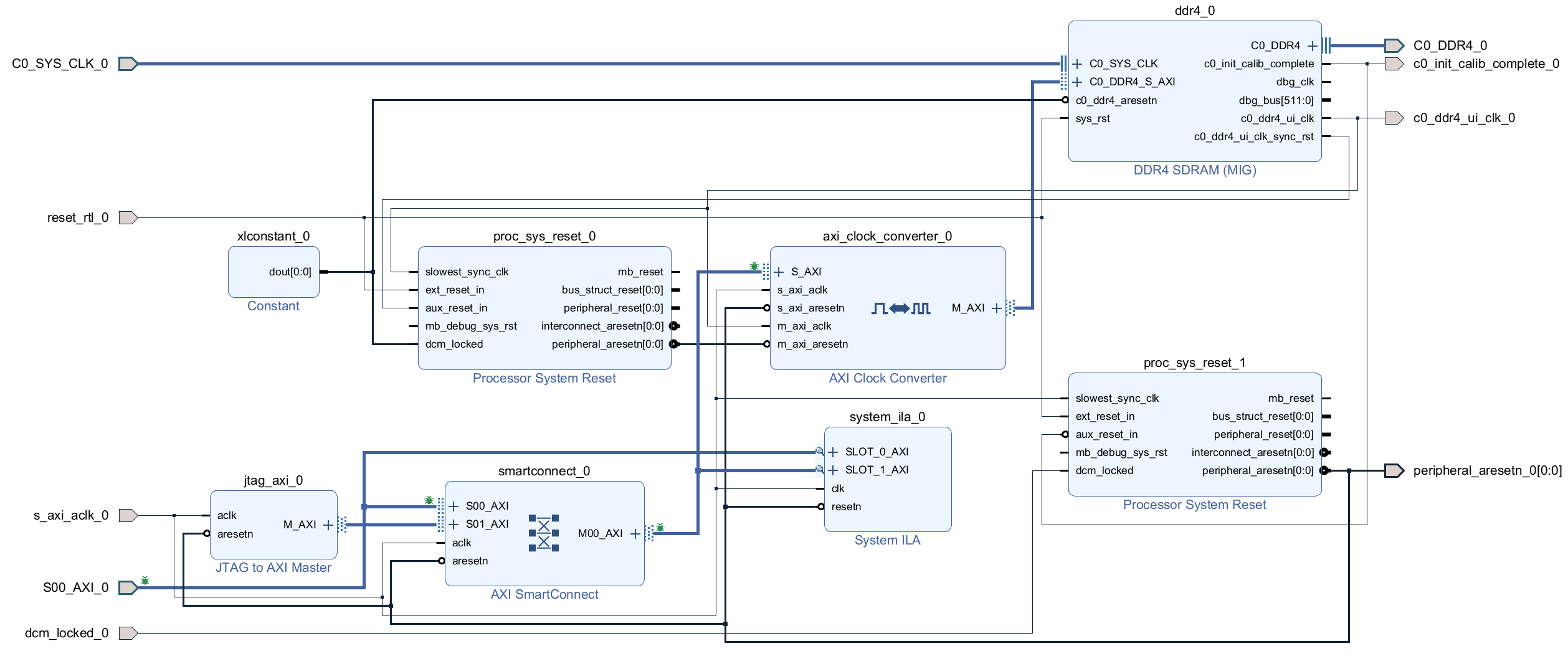Image resolution: width=1568 pixels, height=656 pixels.
Task: Click the magnifier icon beside SLOT_1_AXI
Action: [820, 470]
